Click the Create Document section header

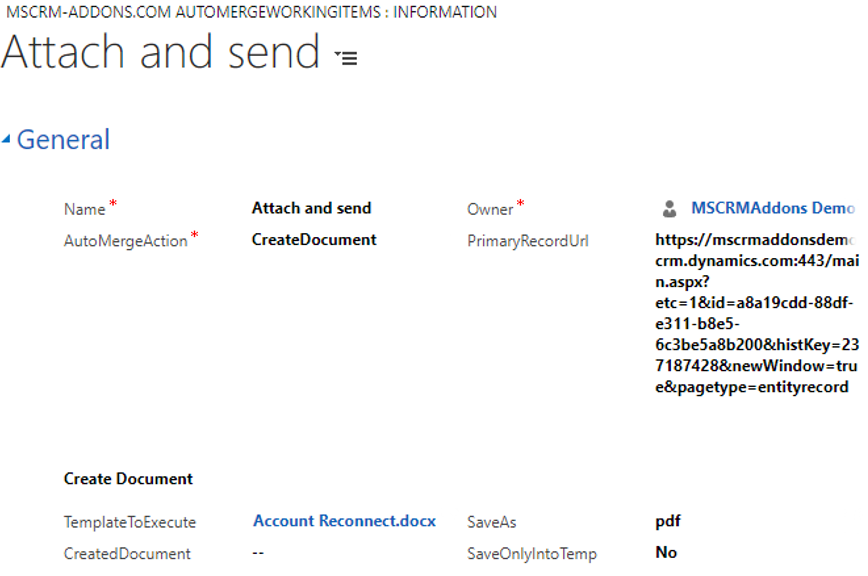[x=128, y=479]
